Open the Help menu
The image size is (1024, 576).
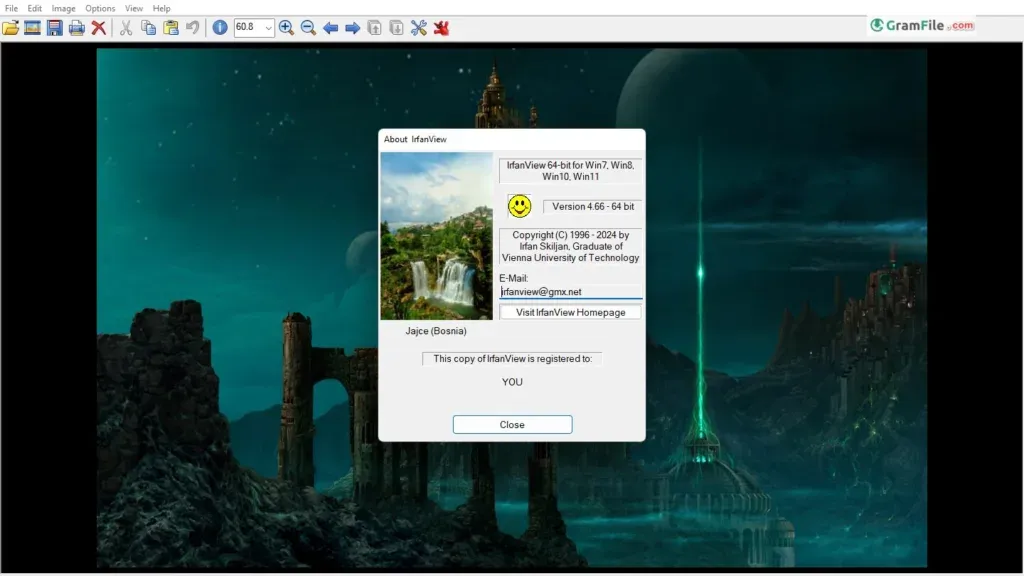coord(161,8)
